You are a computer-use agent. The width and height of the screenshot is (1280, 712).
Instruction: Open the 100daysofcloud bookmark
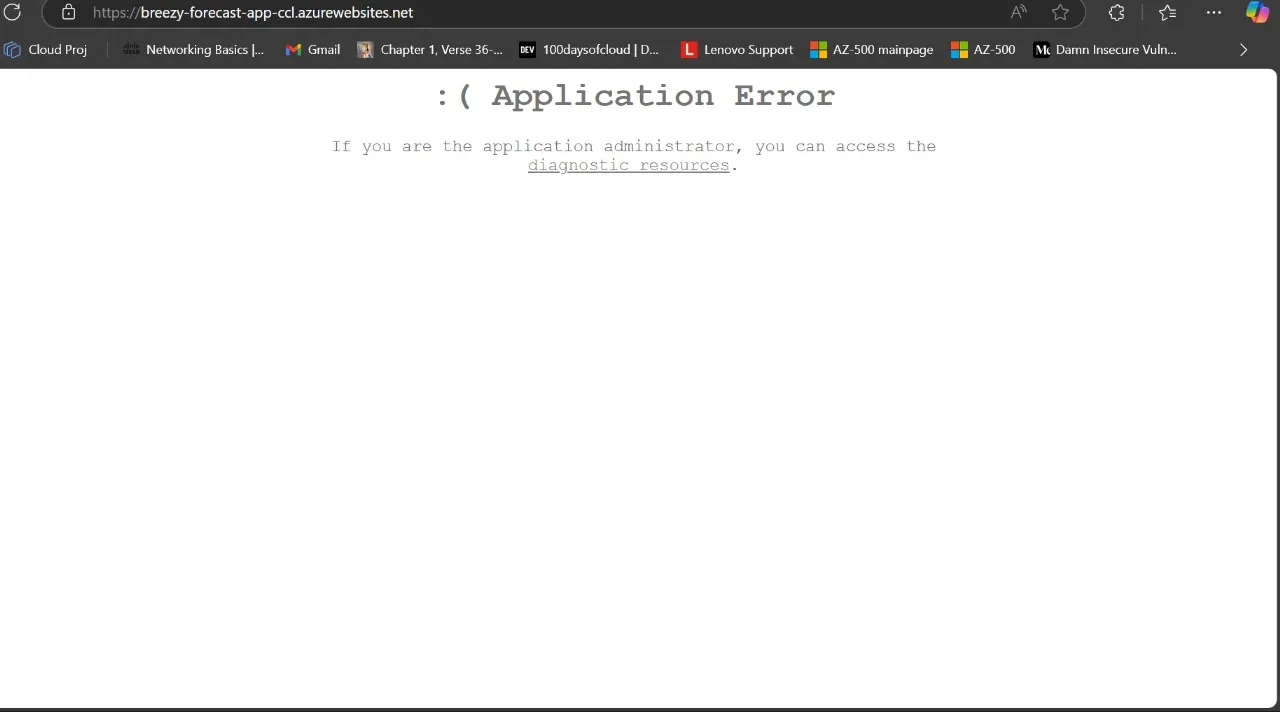pos(589,49)
